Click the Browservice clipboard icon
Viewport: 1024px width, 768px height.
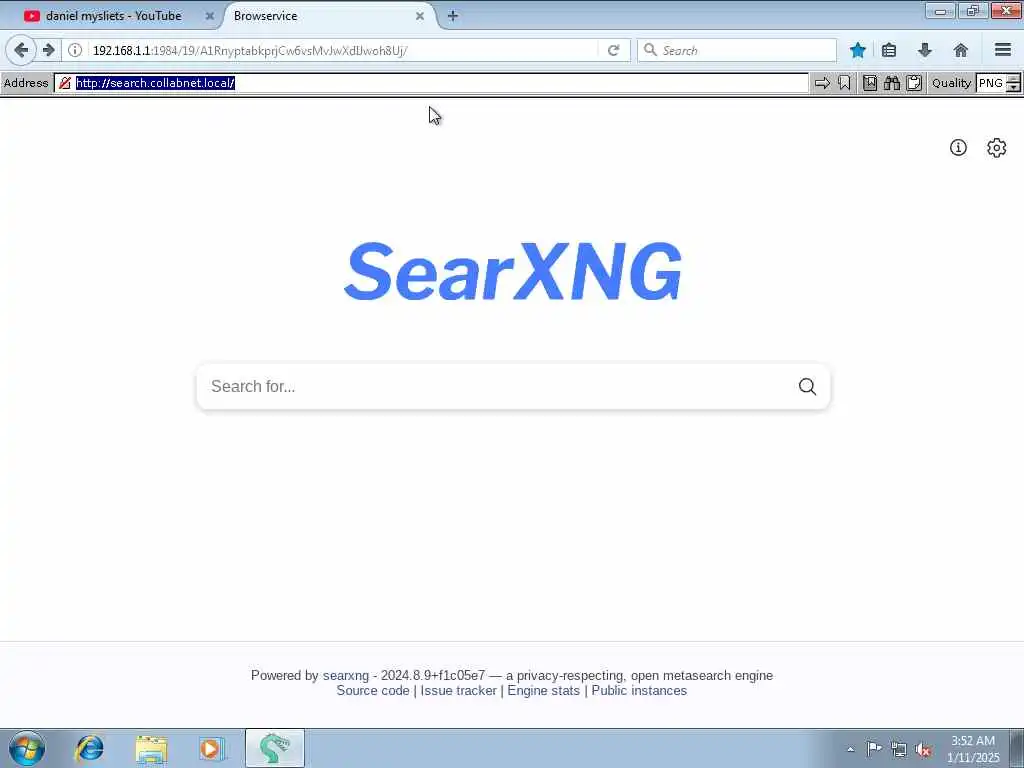tap(914, 83)
